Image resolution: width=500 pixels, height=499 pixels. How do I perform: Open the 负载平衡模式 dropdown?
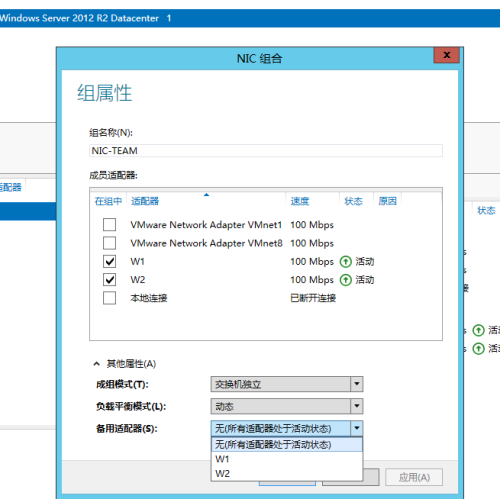coord(287,406)
